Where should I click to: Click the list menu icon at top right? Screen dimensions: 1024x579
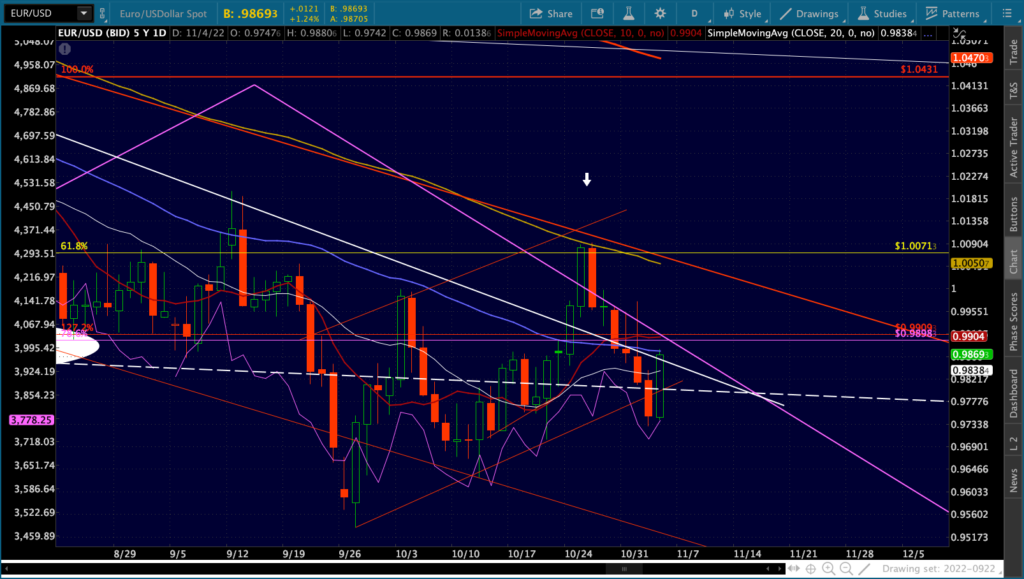tap(1007, 14)
